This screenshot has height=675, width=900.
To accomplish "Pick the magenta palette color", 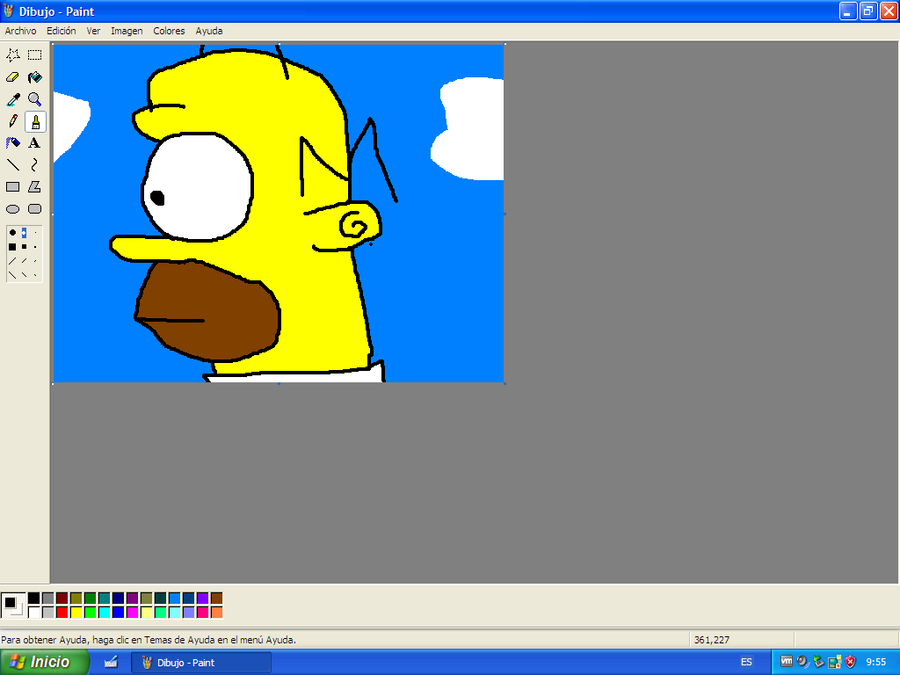I will pyautogui.click(x=132, y=612).
